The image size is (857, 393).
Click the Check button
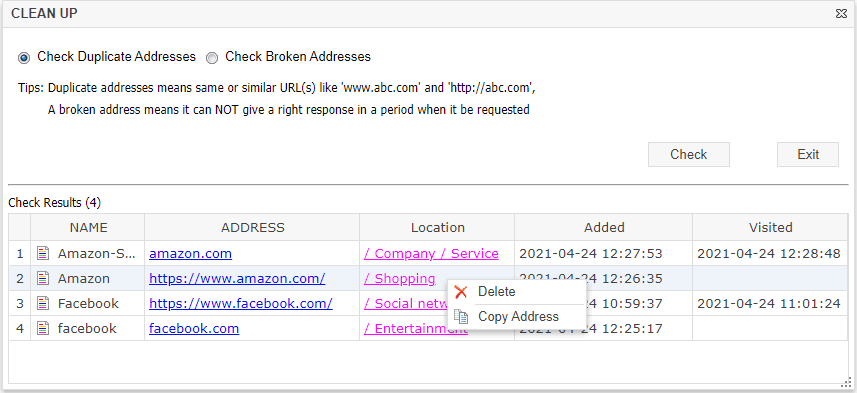coord(689,155)
